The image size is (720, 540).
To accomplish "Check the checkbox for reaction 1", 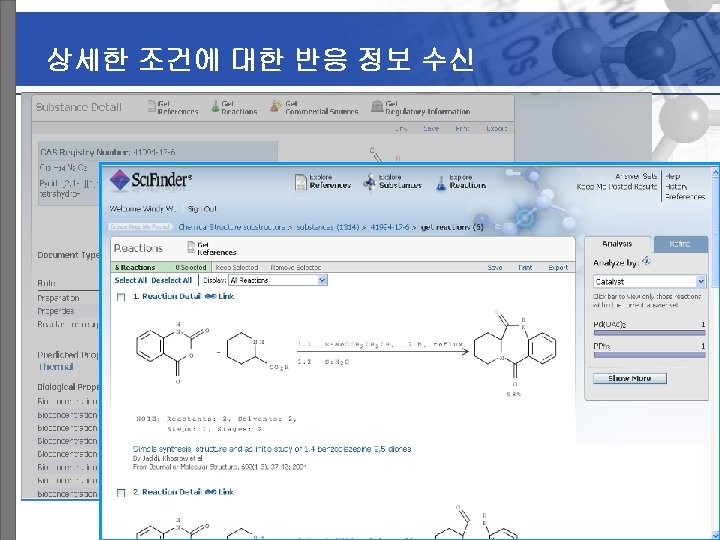I will click(x=121, y=297).
